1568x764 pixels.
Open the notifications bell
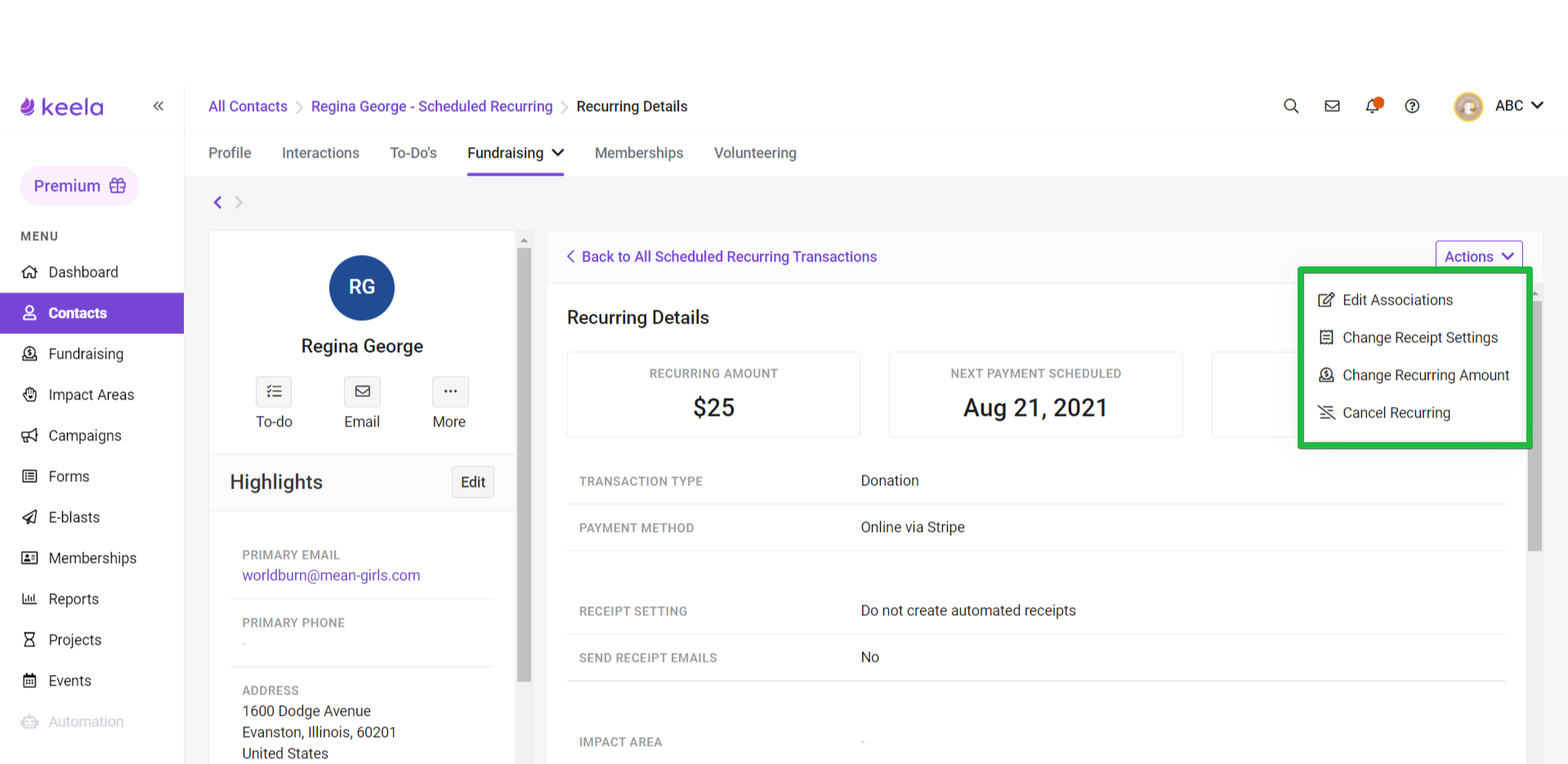(x=1373, y=105)
